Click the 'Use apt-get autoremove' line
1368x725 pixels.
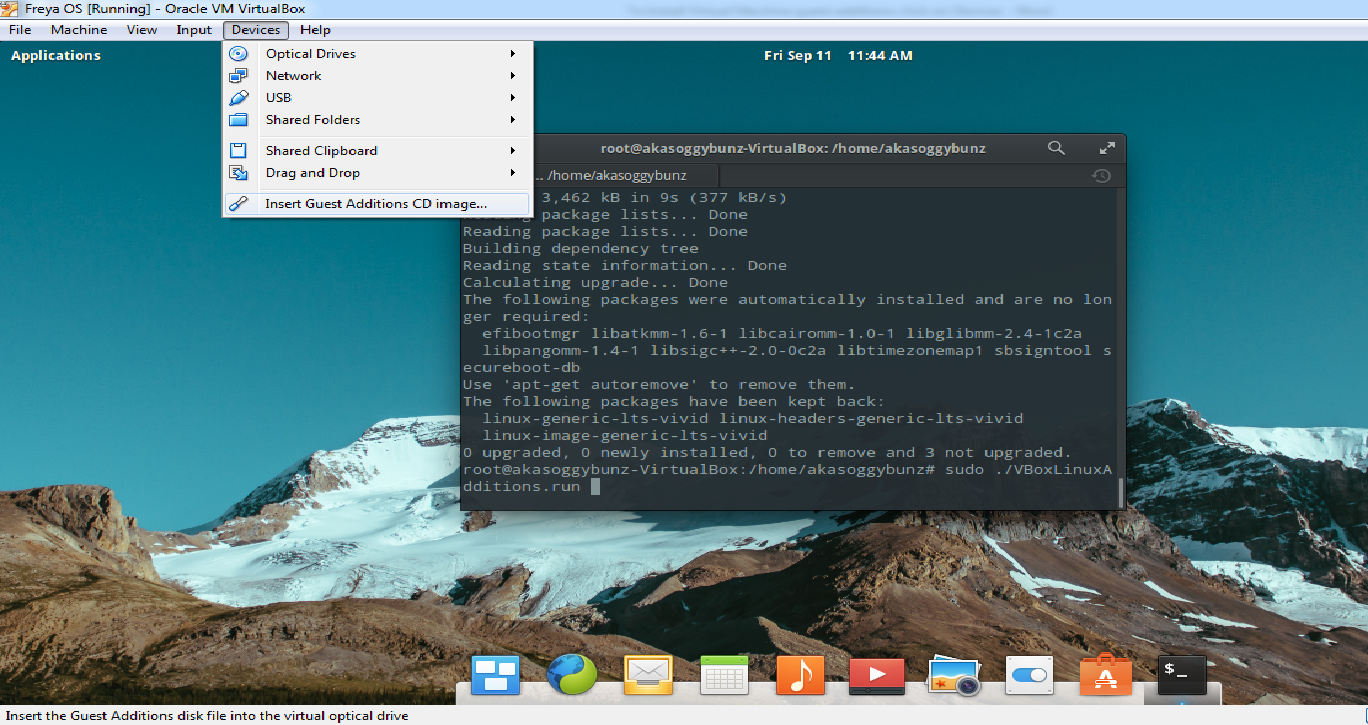tap(658, 385)
